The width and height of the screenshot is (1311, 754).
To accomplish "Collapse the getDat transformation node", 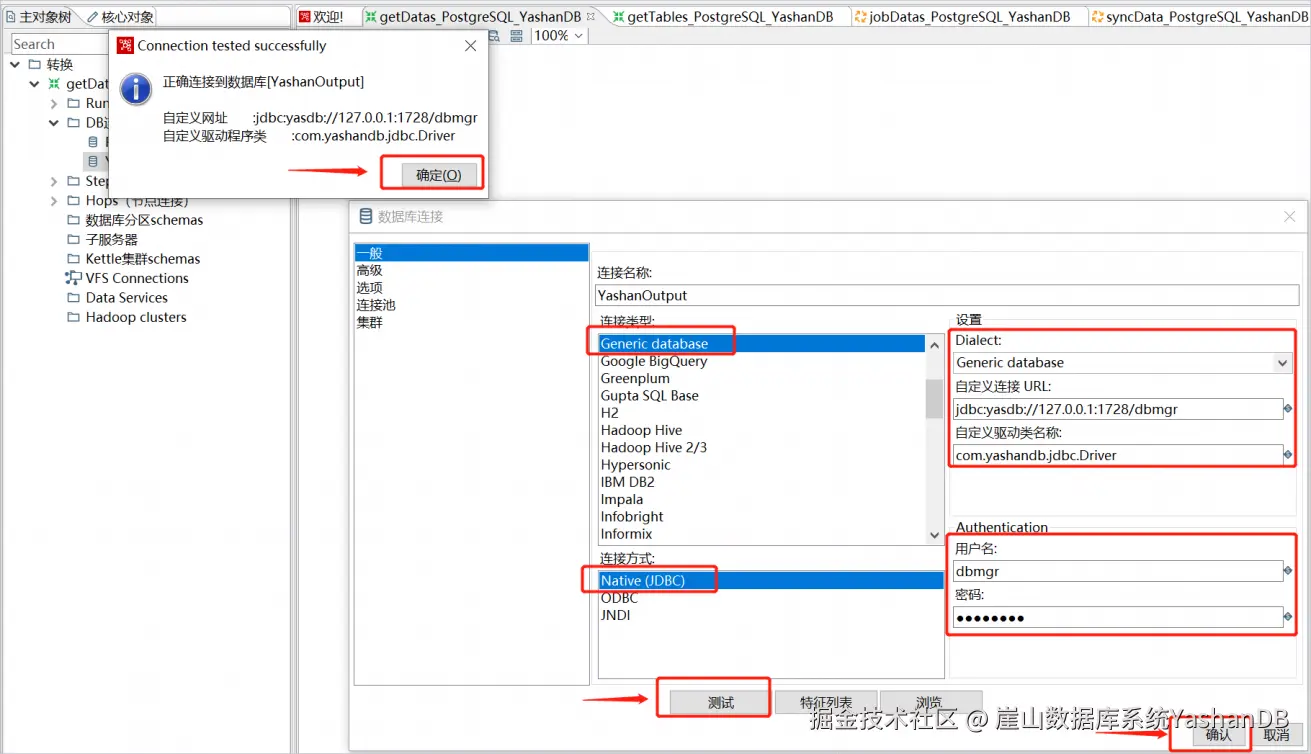I will point(35,84).
